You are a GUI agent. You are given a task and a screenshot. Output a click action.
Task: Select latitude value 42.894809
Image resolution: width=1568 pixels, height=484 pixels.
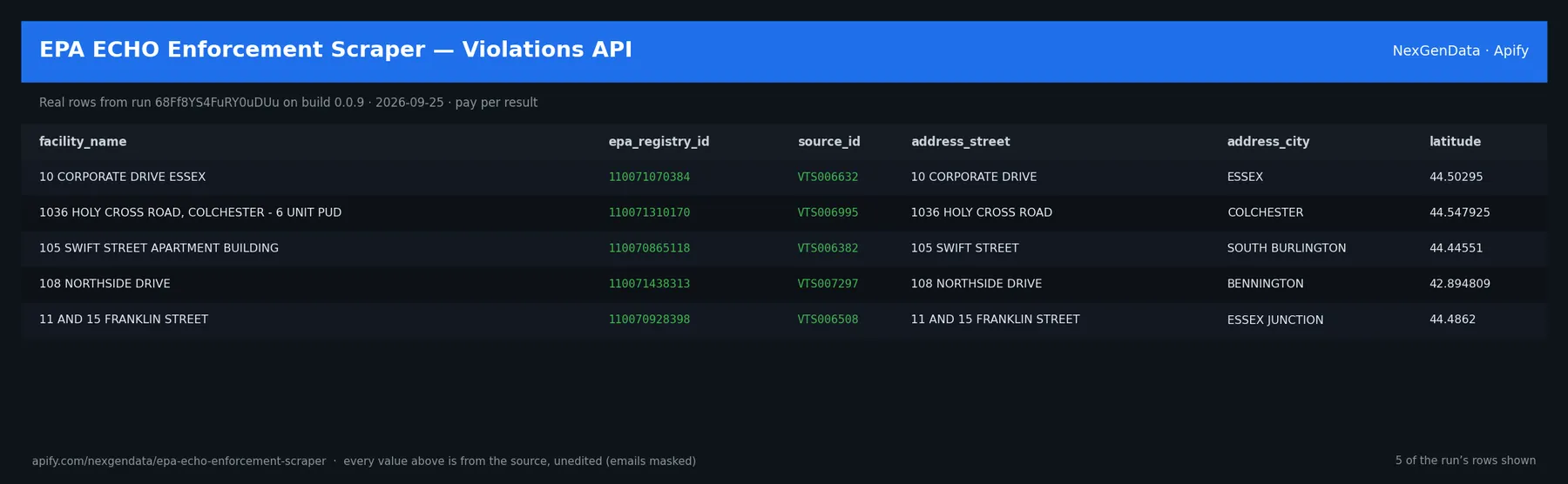coord(1459,284)
